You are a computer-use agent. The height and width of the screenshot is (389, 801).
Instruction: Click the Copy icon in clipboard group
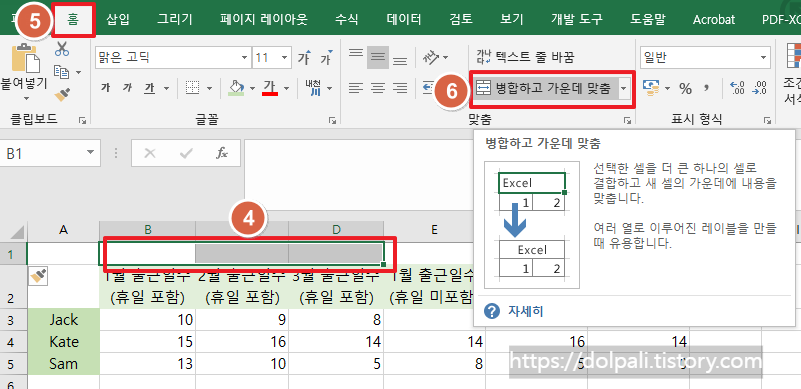(62, 72)
